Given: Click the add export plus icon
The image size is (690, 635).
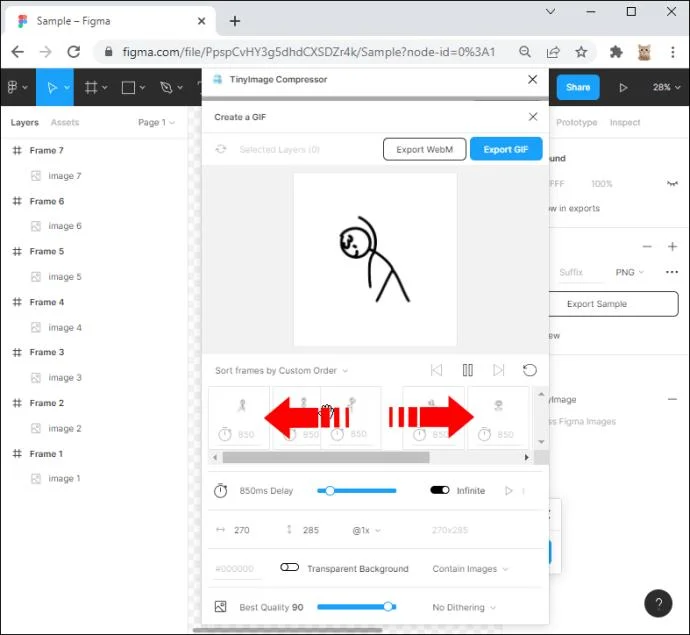Looking at the screenshot, I should tap(672, 246).
